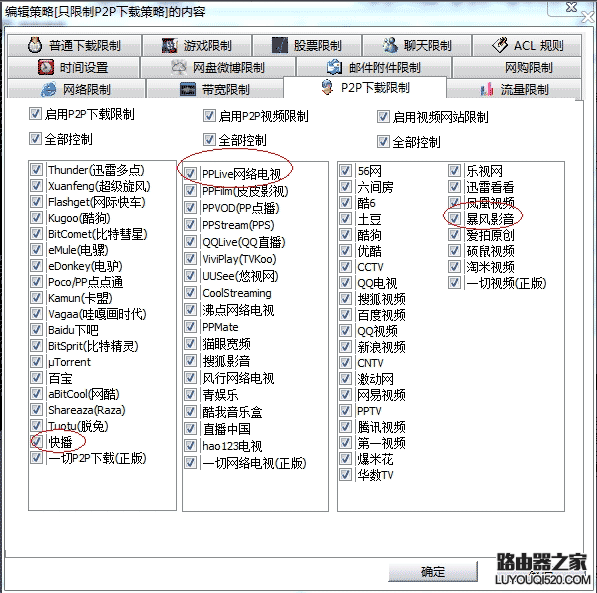The height and width of the screenshot is (593, 597).
Task: Select the Shareaza(Raza) label
Action: click(x=87, y=410)
